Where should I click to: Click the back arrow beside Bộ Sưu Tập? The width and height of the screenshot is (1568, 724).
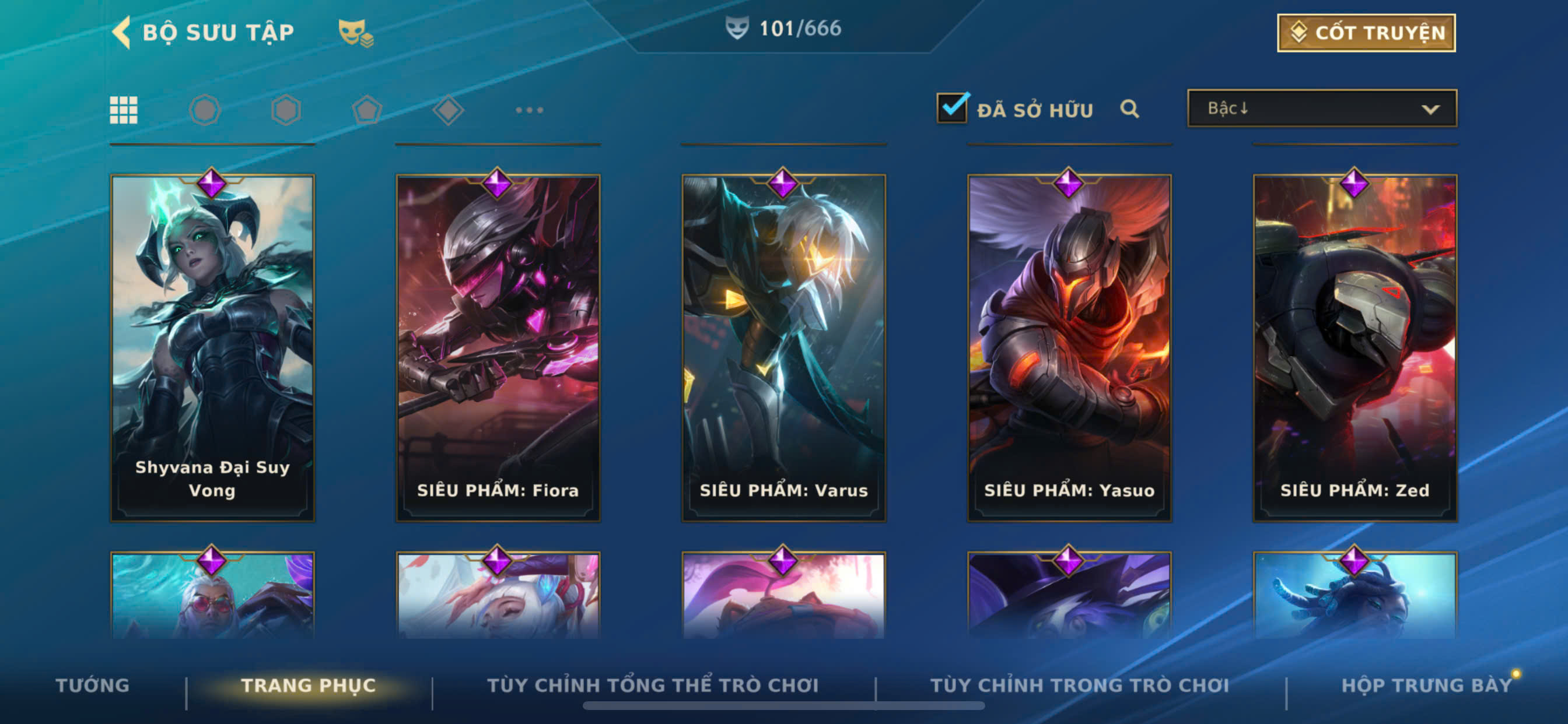pyautogui.click(x=121, y=32)
